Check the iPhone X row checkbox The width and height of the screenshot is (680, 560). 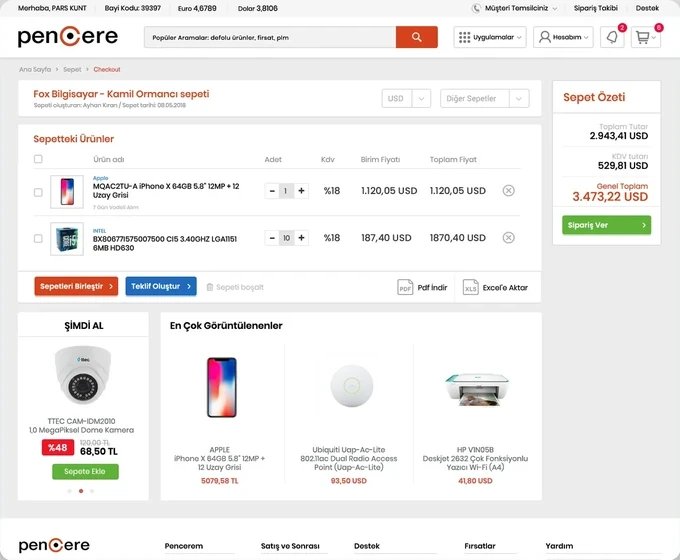tap(38, 192)
